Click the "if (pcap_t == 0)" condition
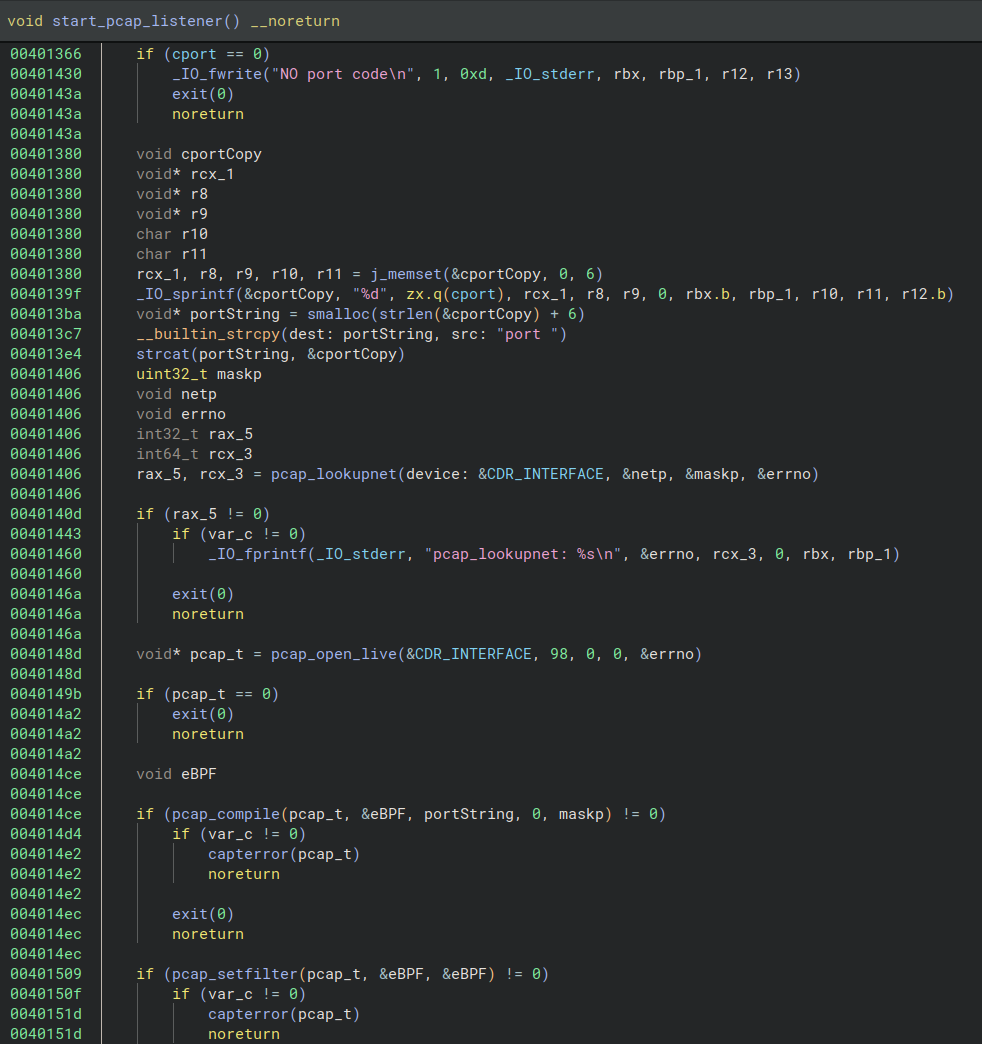Image resolution: width=982 pixels, height=1044 pixels. [x=208, y=693]
